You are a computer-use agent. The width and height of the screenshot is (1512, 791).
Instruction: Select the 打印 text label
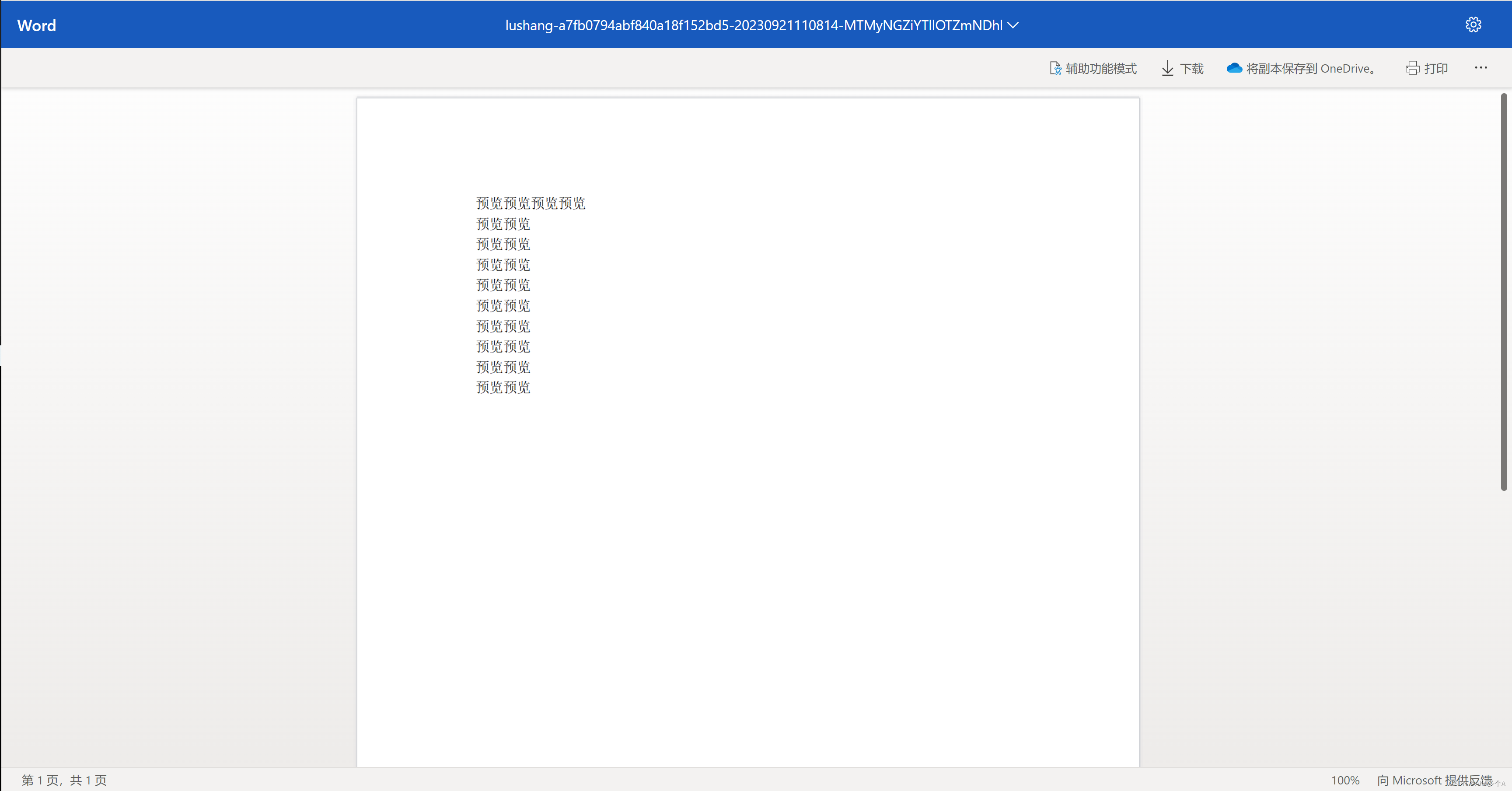pyautogui.click(x=1436, y=69)
